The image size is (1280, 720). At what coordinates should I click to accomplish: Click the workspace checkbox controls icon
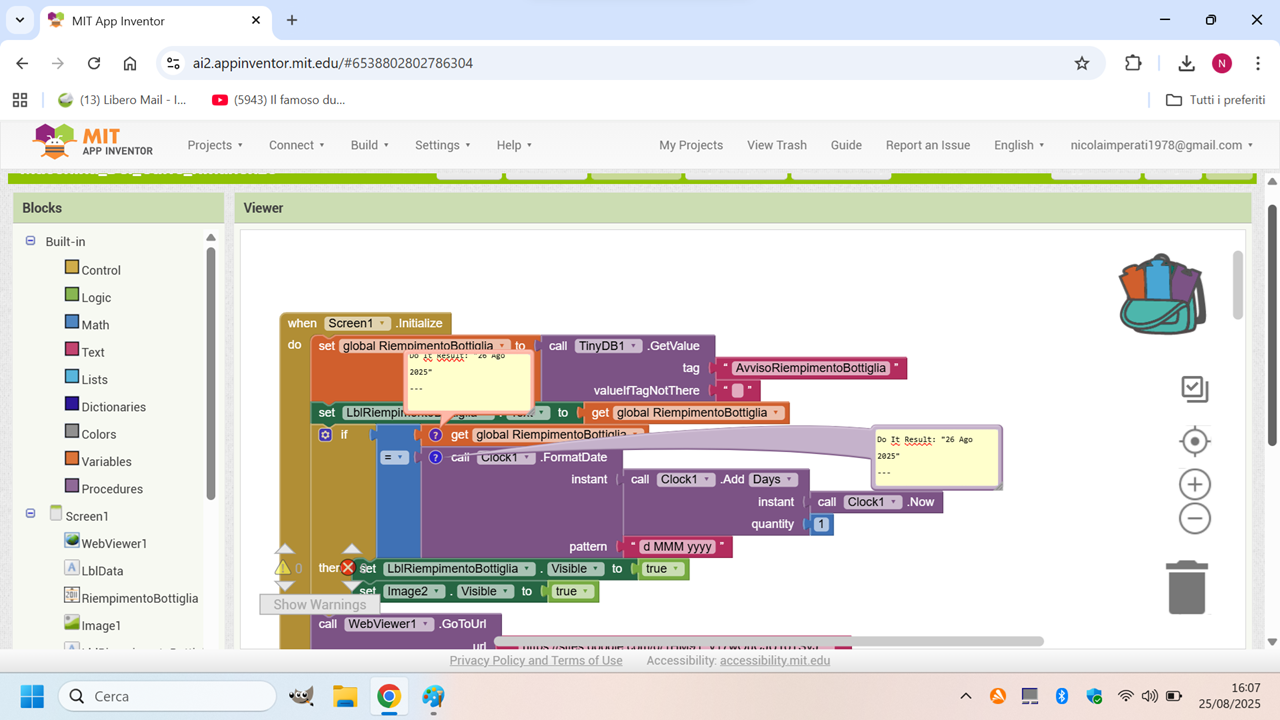coord(1194,389)
